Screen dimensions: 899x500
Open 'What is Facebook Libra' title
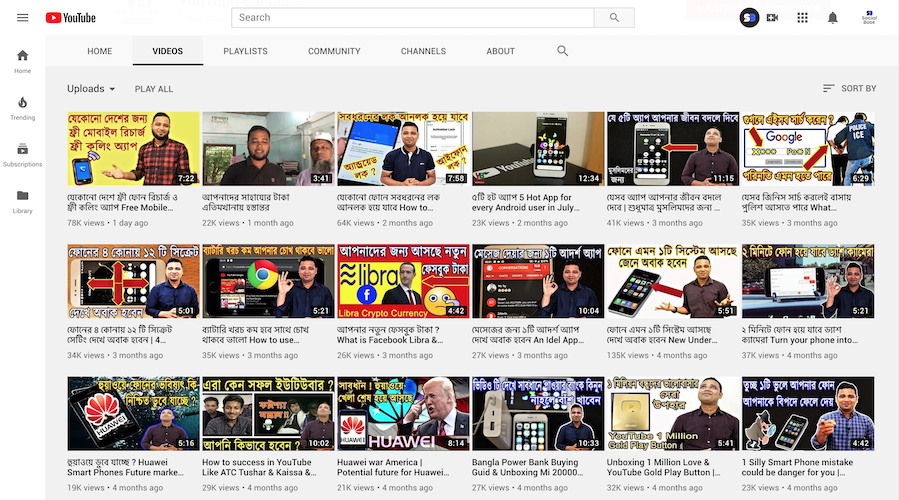390,335
